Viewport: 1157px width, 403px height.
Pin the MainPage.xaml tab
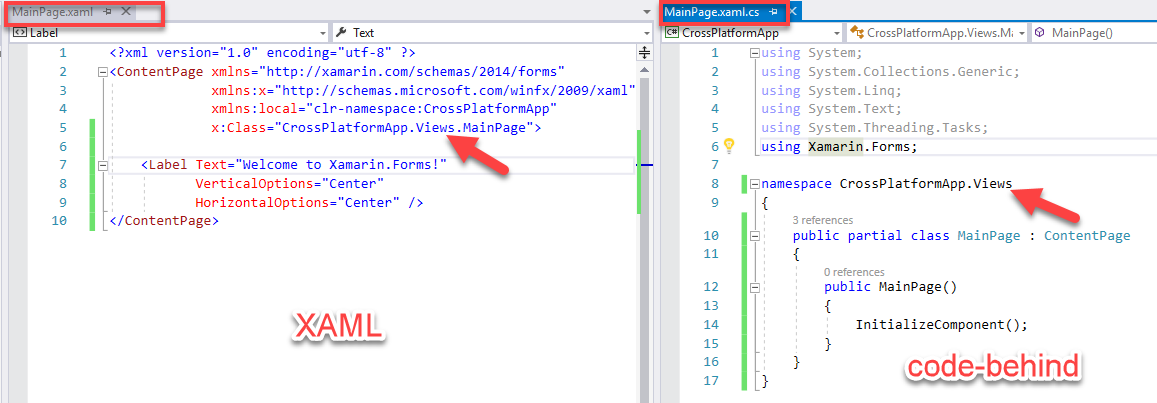pos(107,11)
